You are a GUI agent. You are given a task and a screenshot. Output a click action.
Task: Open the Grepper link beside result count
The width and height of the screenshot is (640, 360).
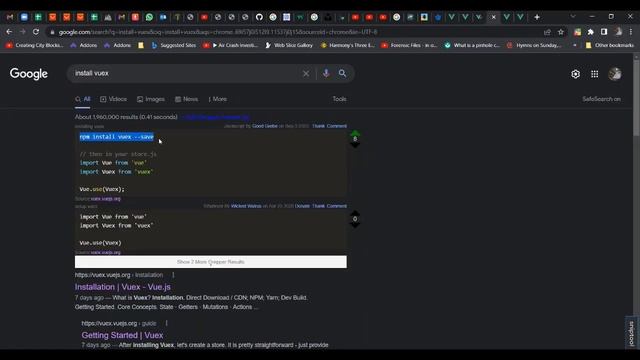tap(216, 117)
